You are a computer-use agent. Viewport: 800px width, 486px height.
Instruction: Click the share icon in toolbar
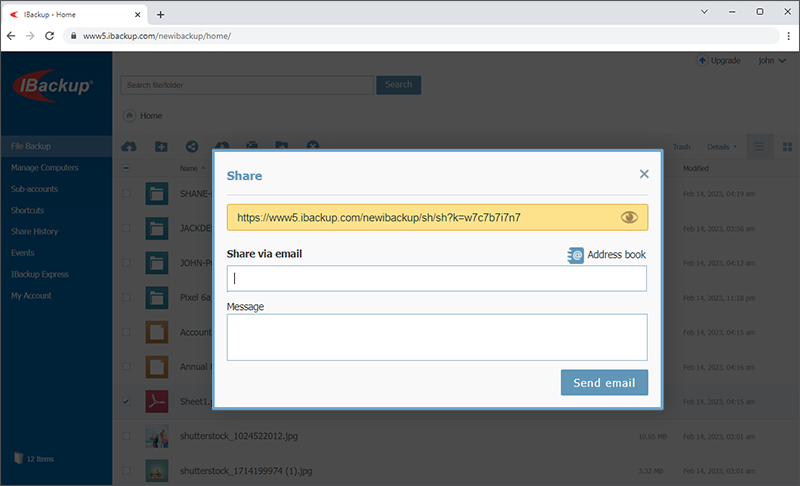tap(191, 147)
